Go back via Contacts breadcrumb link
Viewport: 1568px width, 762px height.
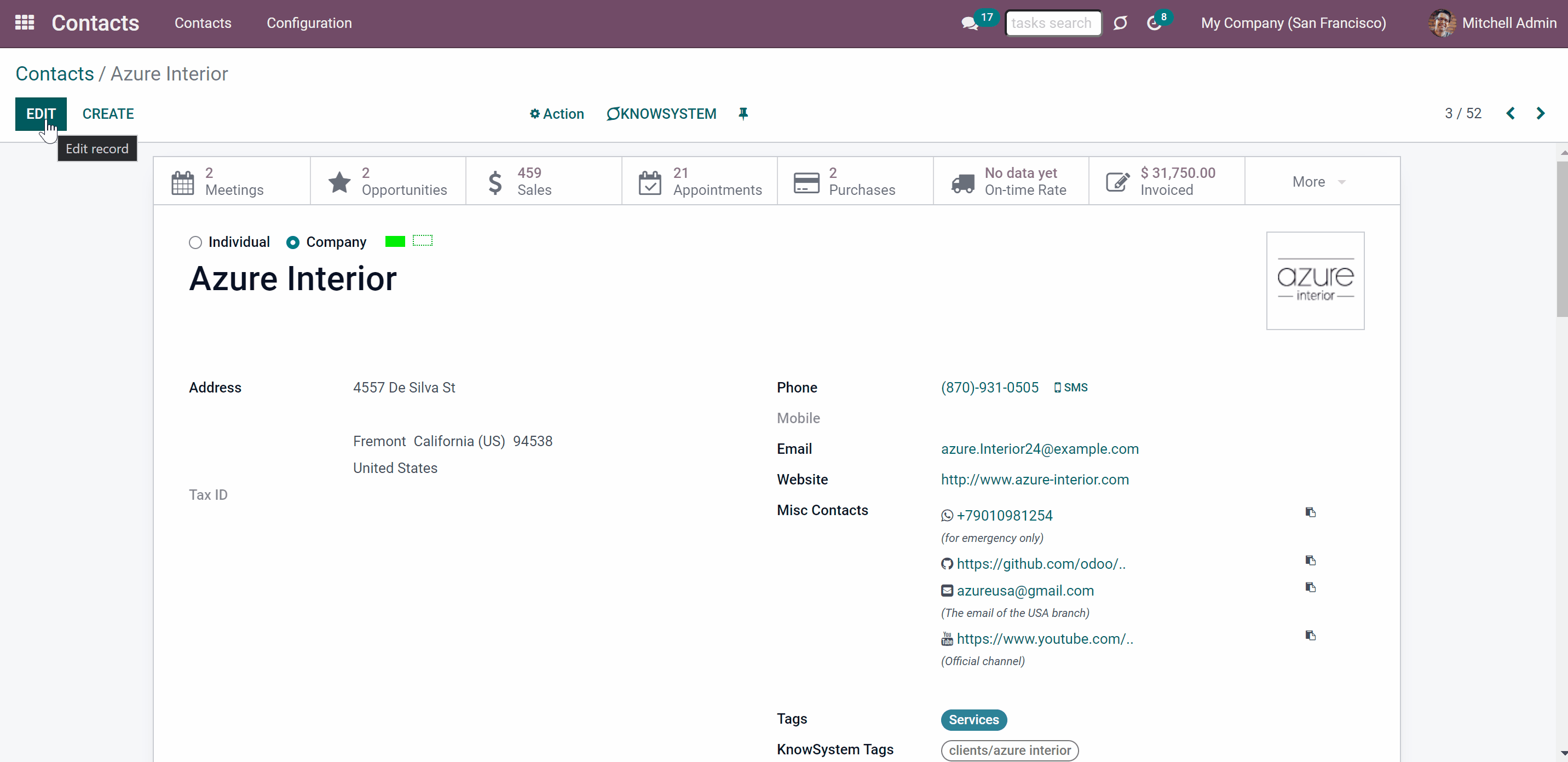click(x=55, y=74)
